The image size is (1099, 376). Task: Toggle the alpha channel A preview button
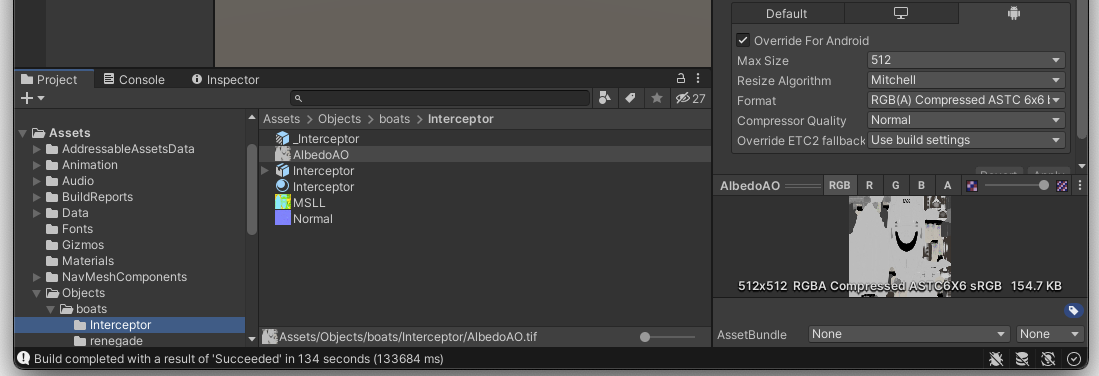(948, 185)
